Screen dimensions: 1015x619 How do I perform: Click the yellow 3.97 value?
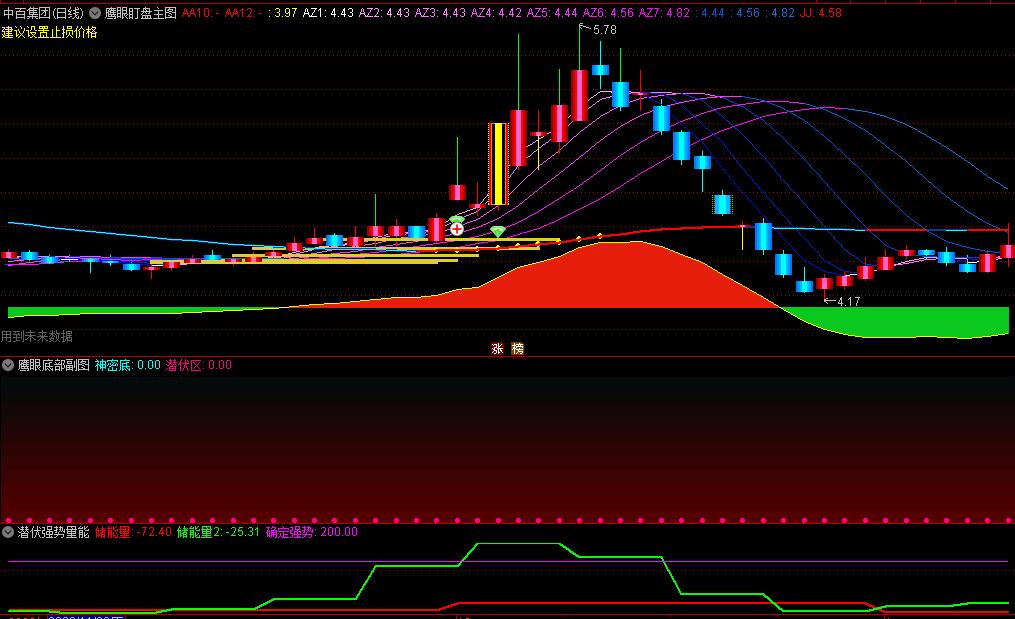tap(285, 13)
